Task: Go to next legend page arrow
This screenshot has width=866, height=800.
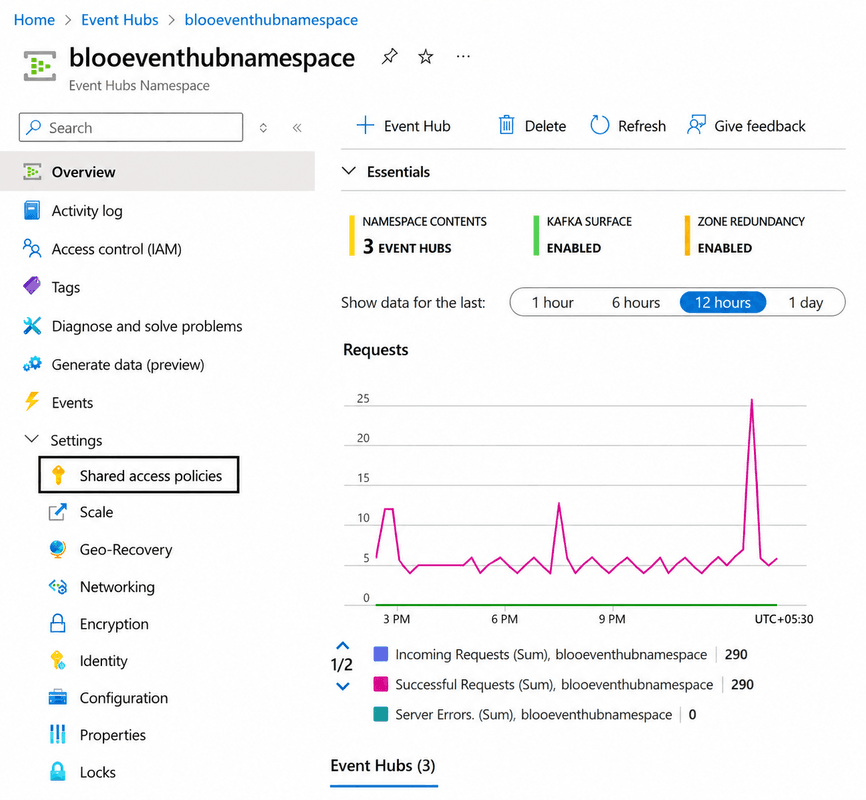Action: coord(342,686)
